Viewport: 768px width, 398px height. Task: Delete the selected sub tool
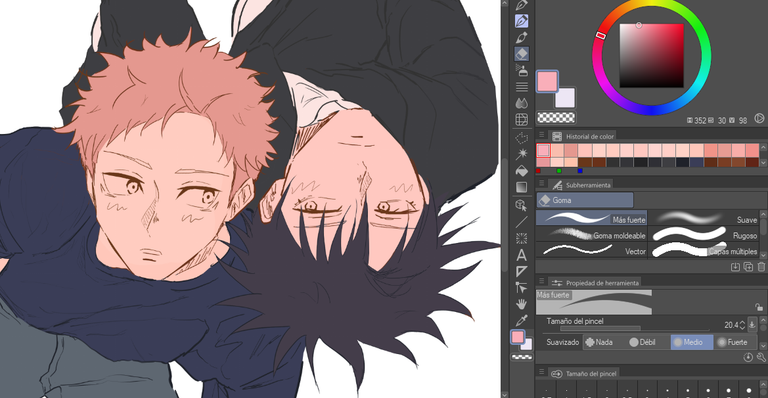(x=761, y=267)
